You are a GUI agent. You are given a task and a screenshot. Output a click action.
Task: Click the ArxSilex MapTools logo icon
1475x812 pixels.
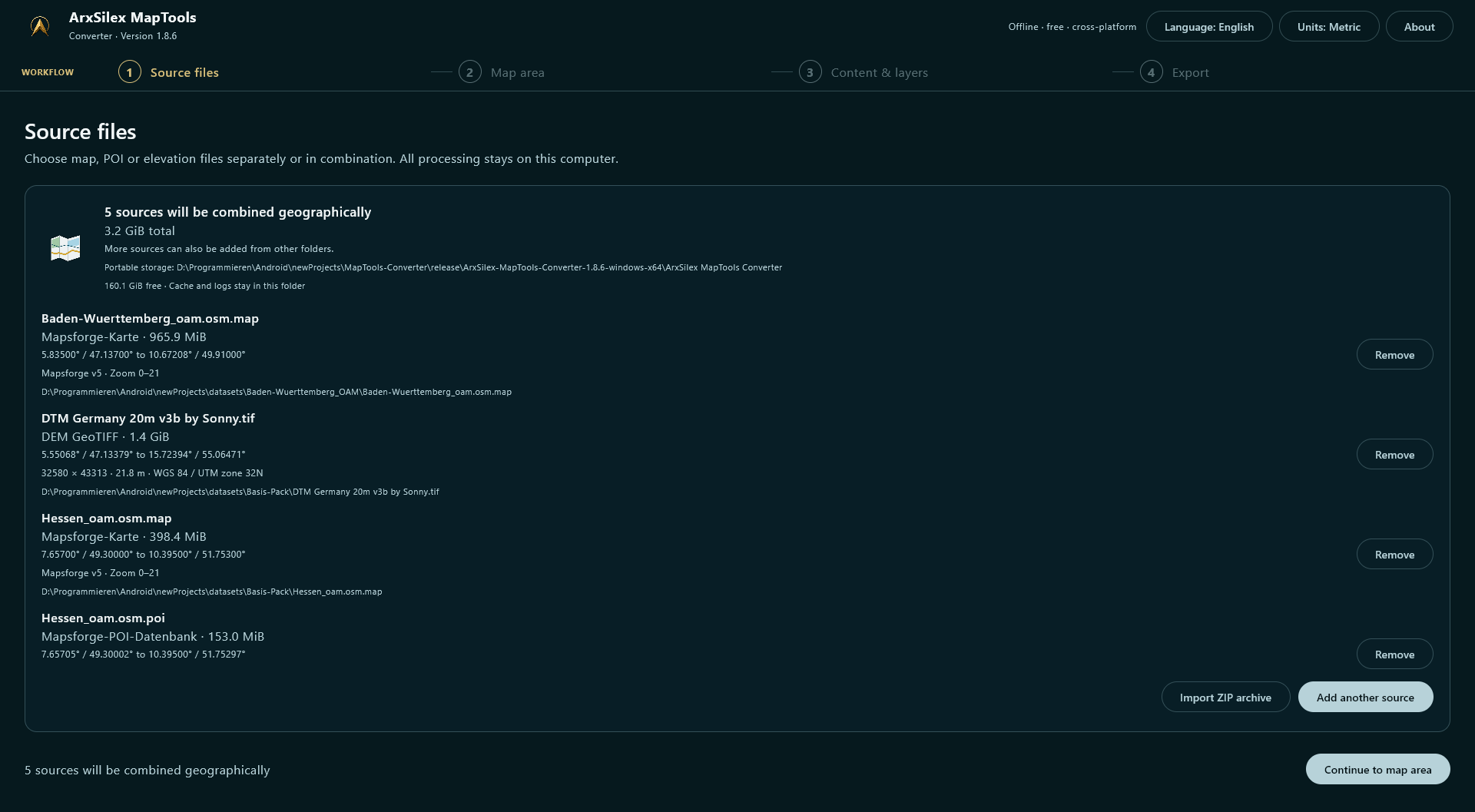[x=40, y=27]
